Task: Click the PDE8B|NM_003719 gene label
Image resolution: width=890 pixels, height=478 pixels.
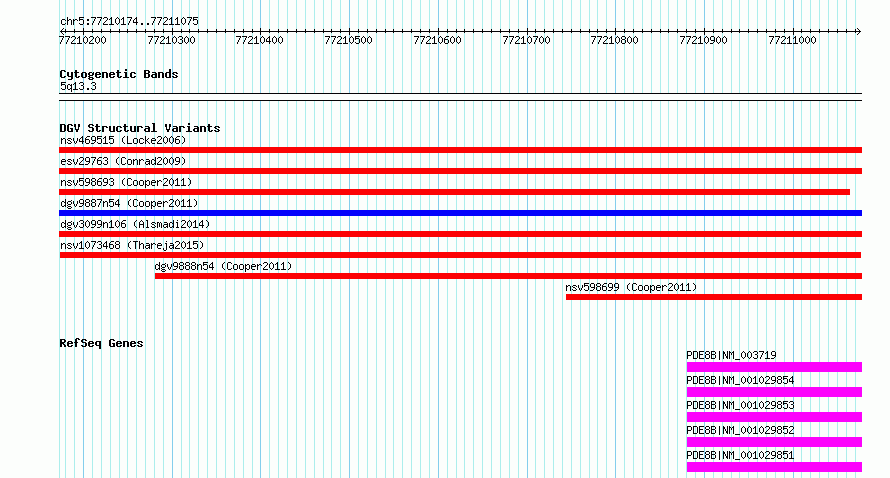Action: click(x=731, y=355)
